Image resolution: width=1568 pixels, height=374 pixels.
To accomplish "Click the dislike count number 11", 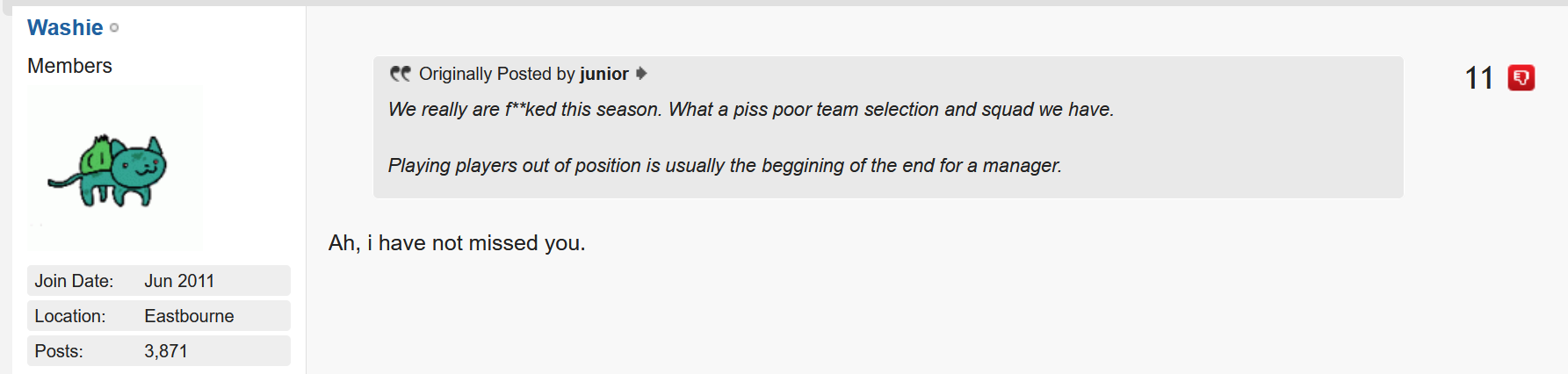I will [1479, 78].
